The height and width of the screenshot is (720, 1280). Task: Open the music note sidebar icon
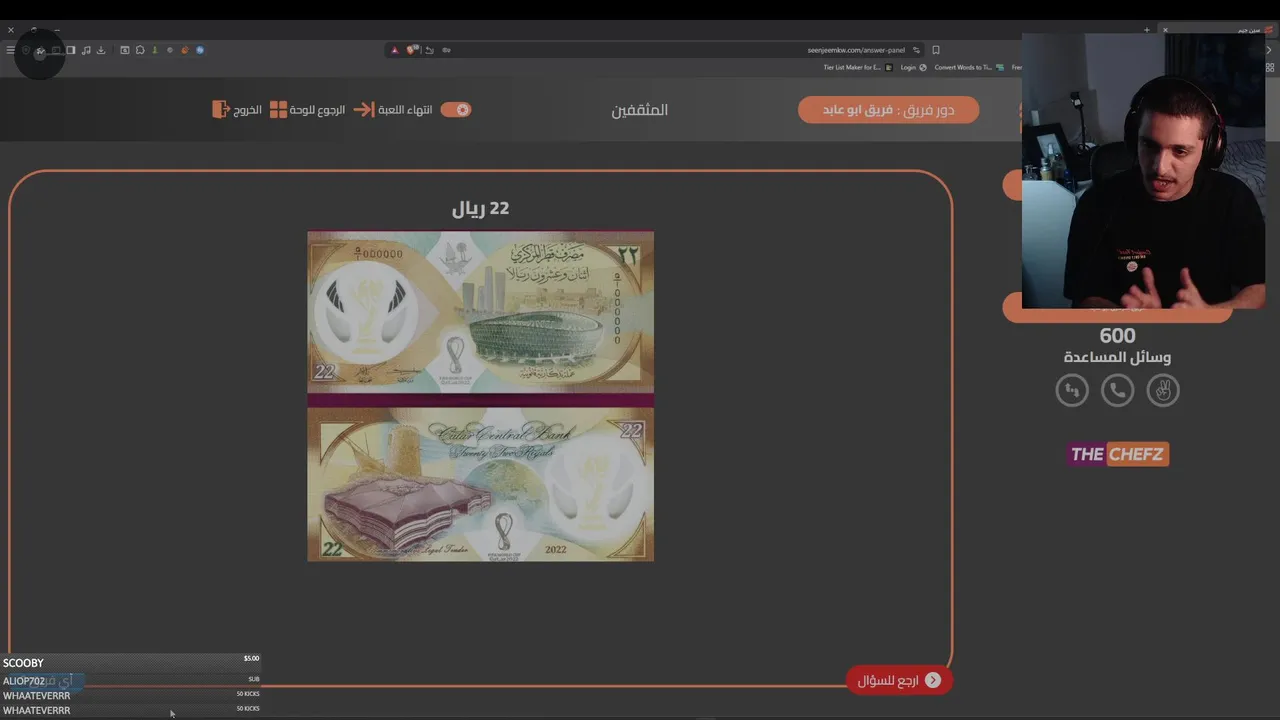(86, 50)
